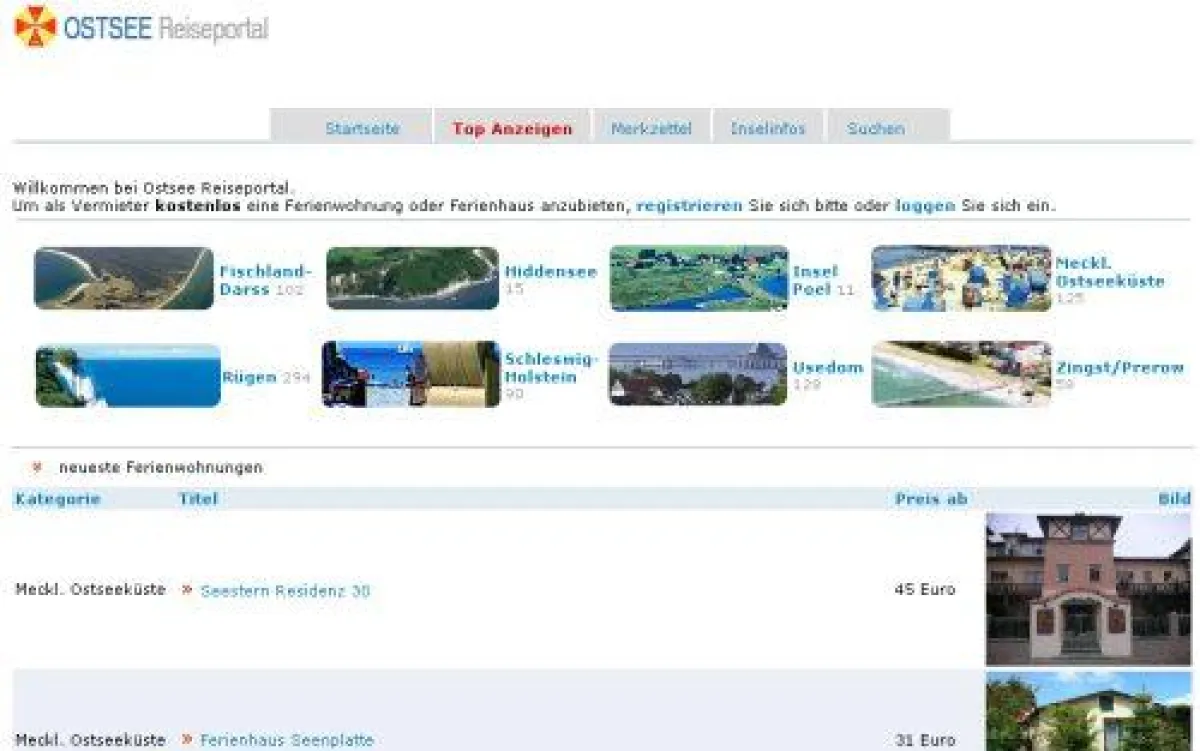Viewport: 1200px width, 751px height.
Task: Click the Ostsee Reiseportal logo
Action: (141, 27)
